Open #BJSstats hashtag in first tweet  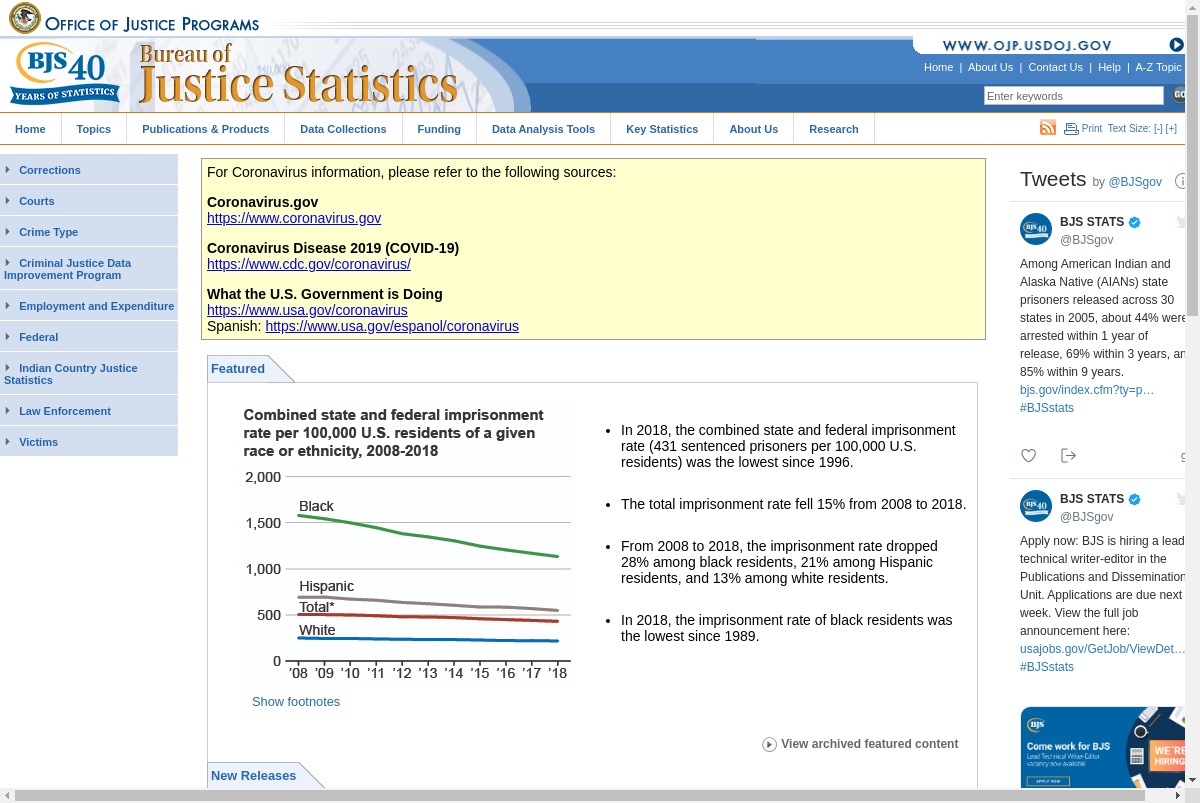(1047, 408)
